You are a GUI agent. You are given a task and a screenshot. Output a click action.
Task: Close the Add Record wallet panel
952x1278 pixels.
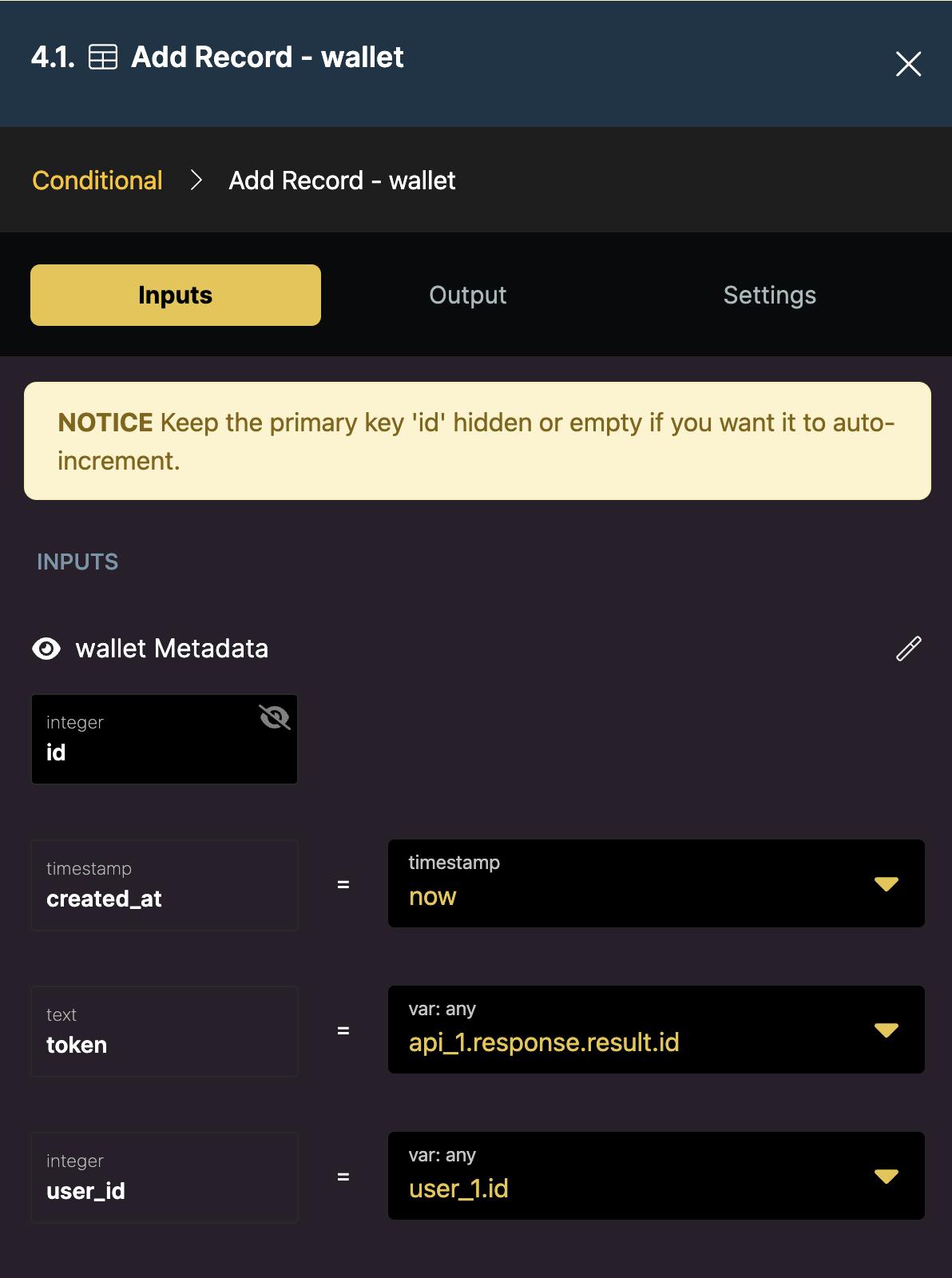coord(908,64)
